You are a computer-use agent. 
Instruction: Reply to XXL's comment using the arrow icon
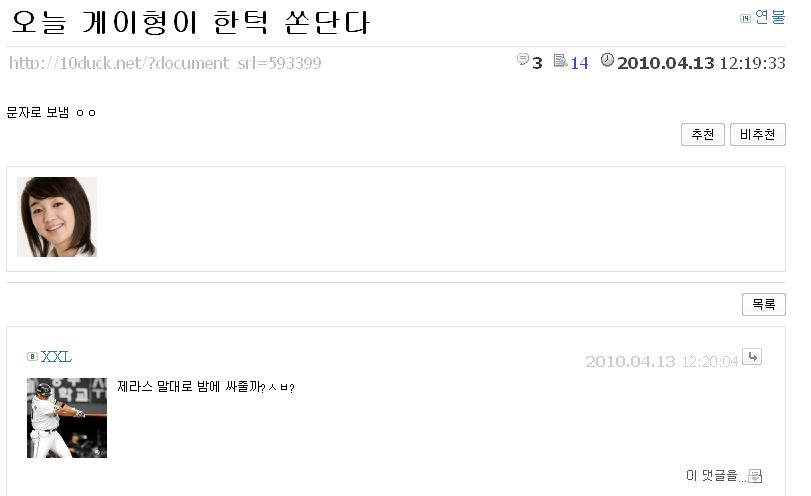click(x=752, y=357)
